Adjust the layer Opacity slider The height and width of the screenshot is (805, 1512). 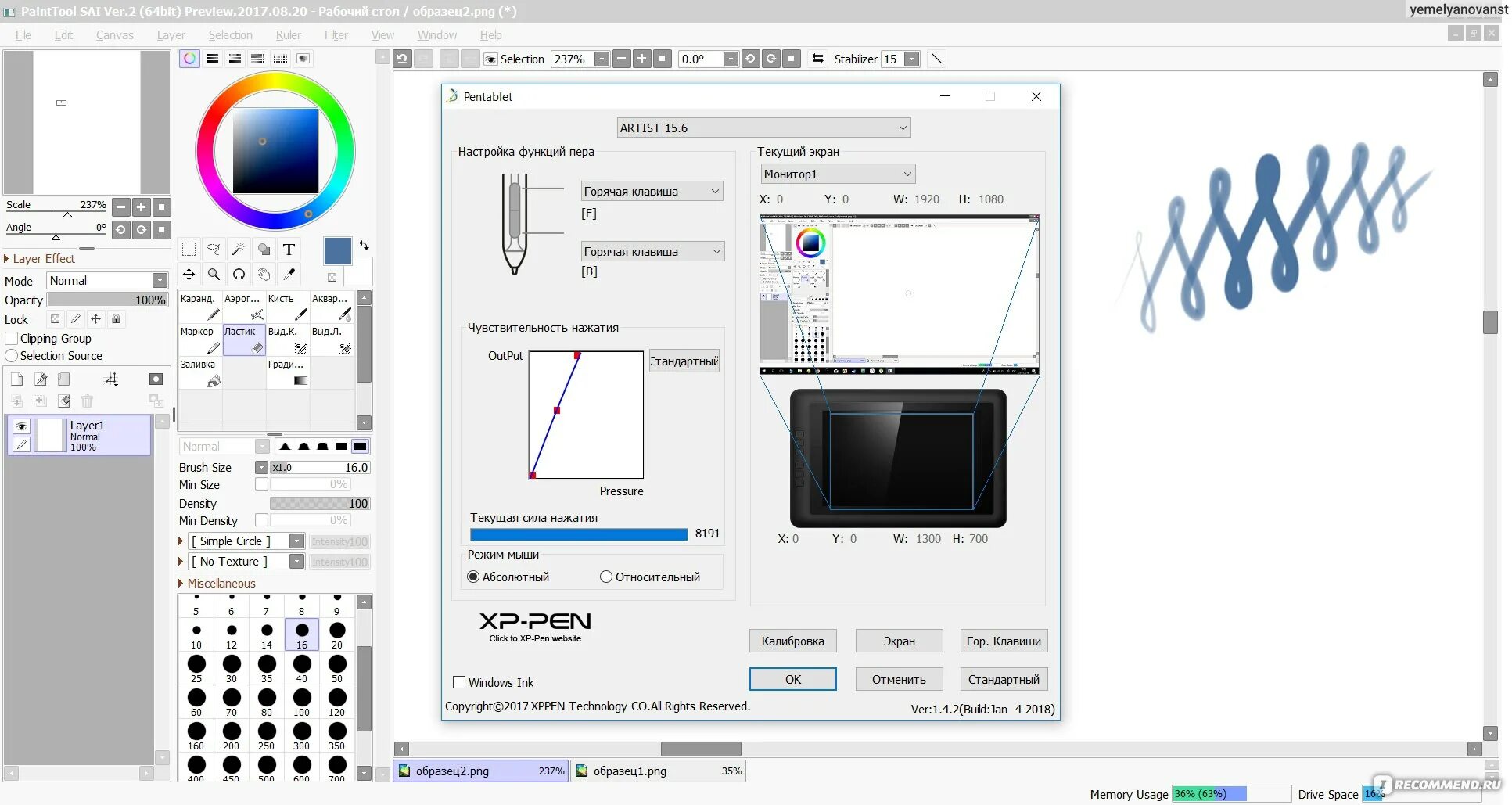pos(107,300)
